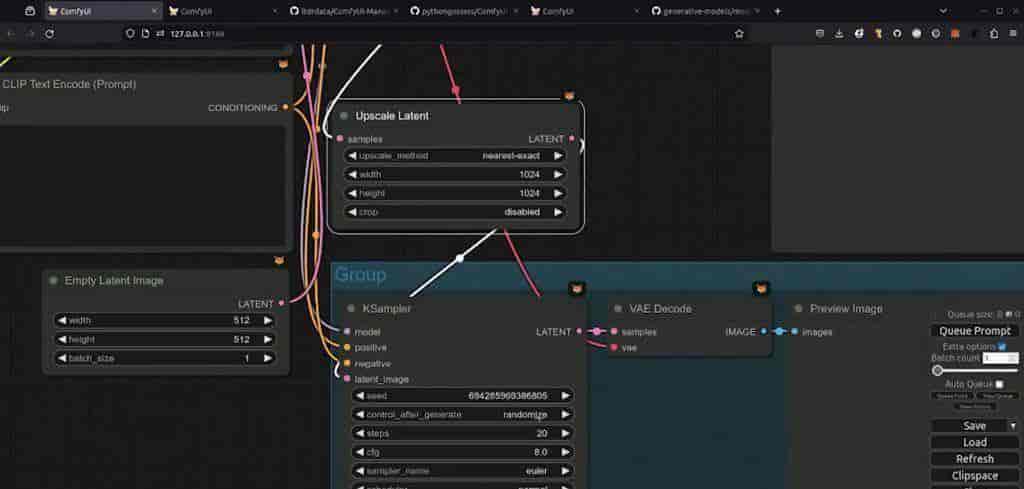
Task: Click the fox badge above Empty Latent Image
Action: (279, 260)
